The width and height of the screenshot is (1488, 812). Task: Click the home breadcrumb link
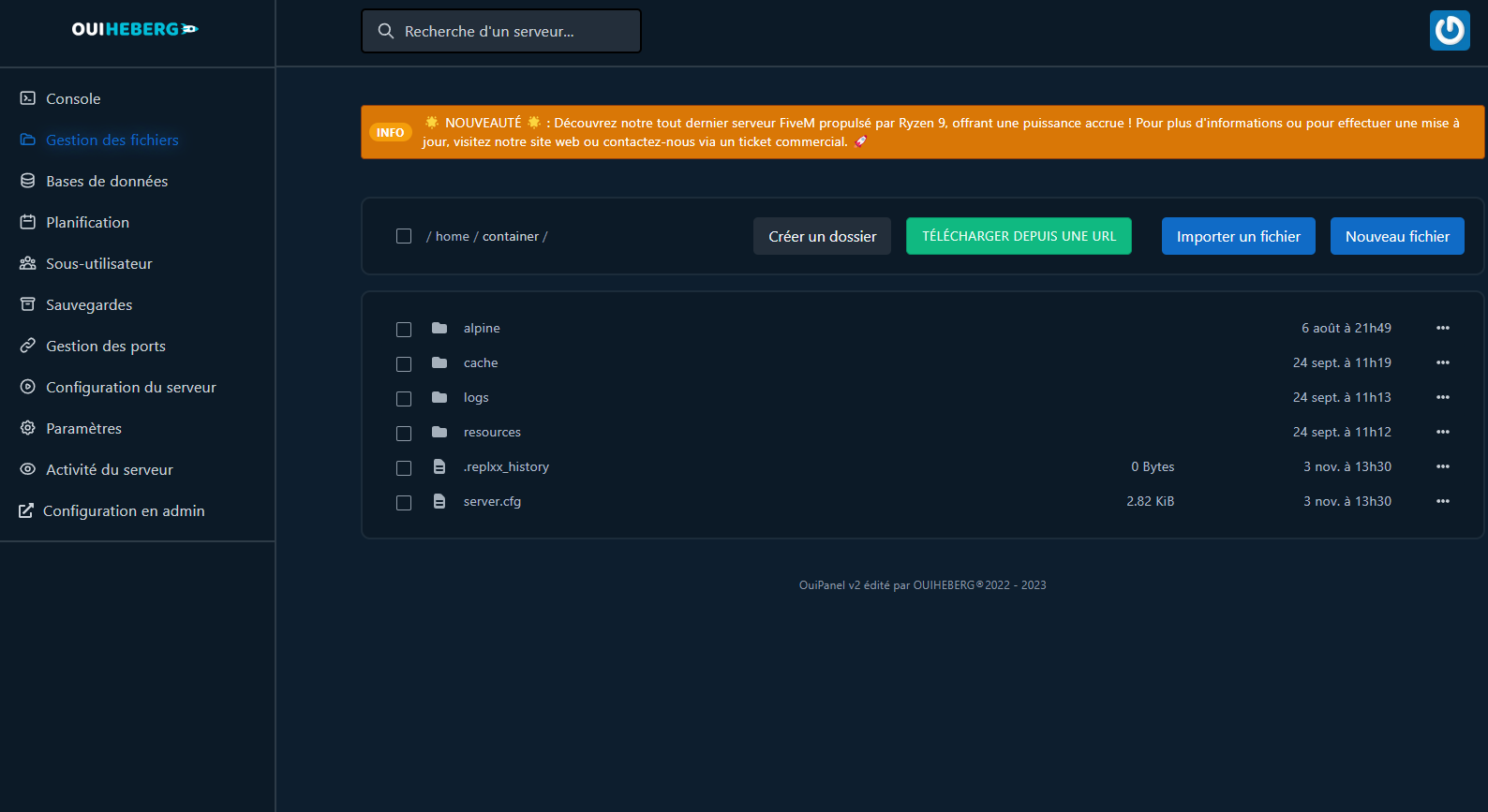click(x=452, y=236)
